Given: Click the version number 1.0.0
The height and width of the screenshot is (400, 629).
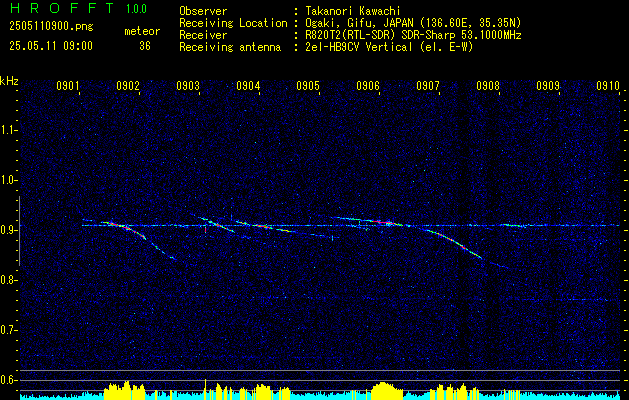Looking at the screenshot, I should pos(136,9).
